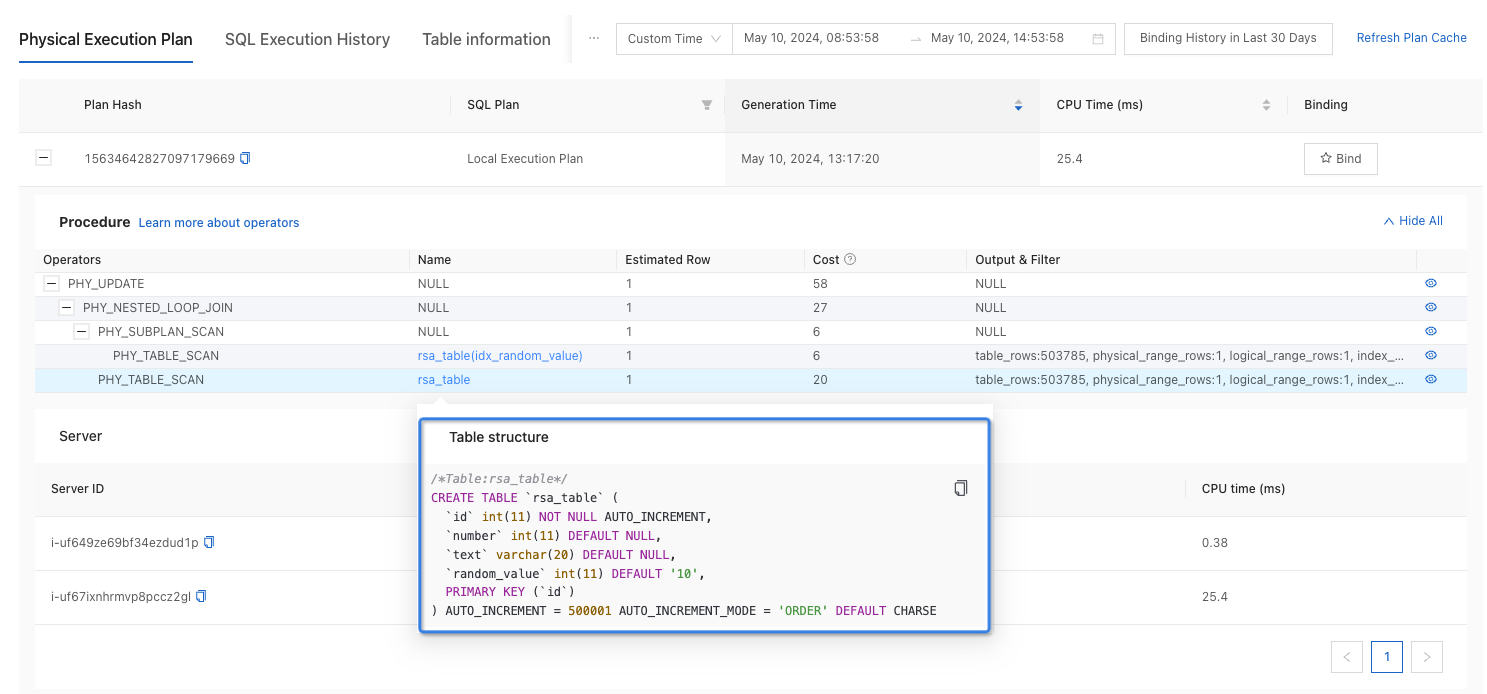The height and width of the screenshot is (694, 1487).
Task: Open Learn more about operators link
Action: [219, 223]
